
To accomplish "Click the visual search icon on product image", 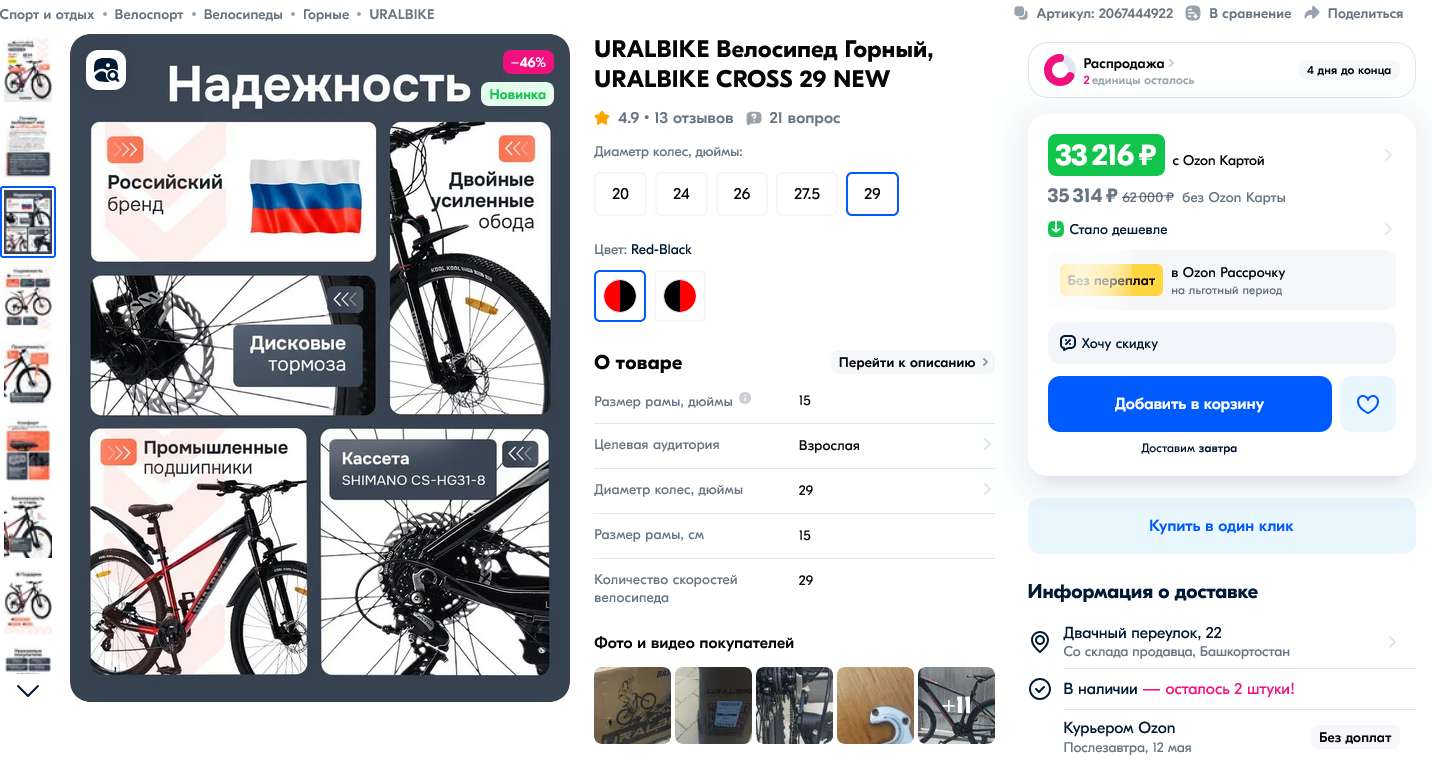I will tap(106, 70).
